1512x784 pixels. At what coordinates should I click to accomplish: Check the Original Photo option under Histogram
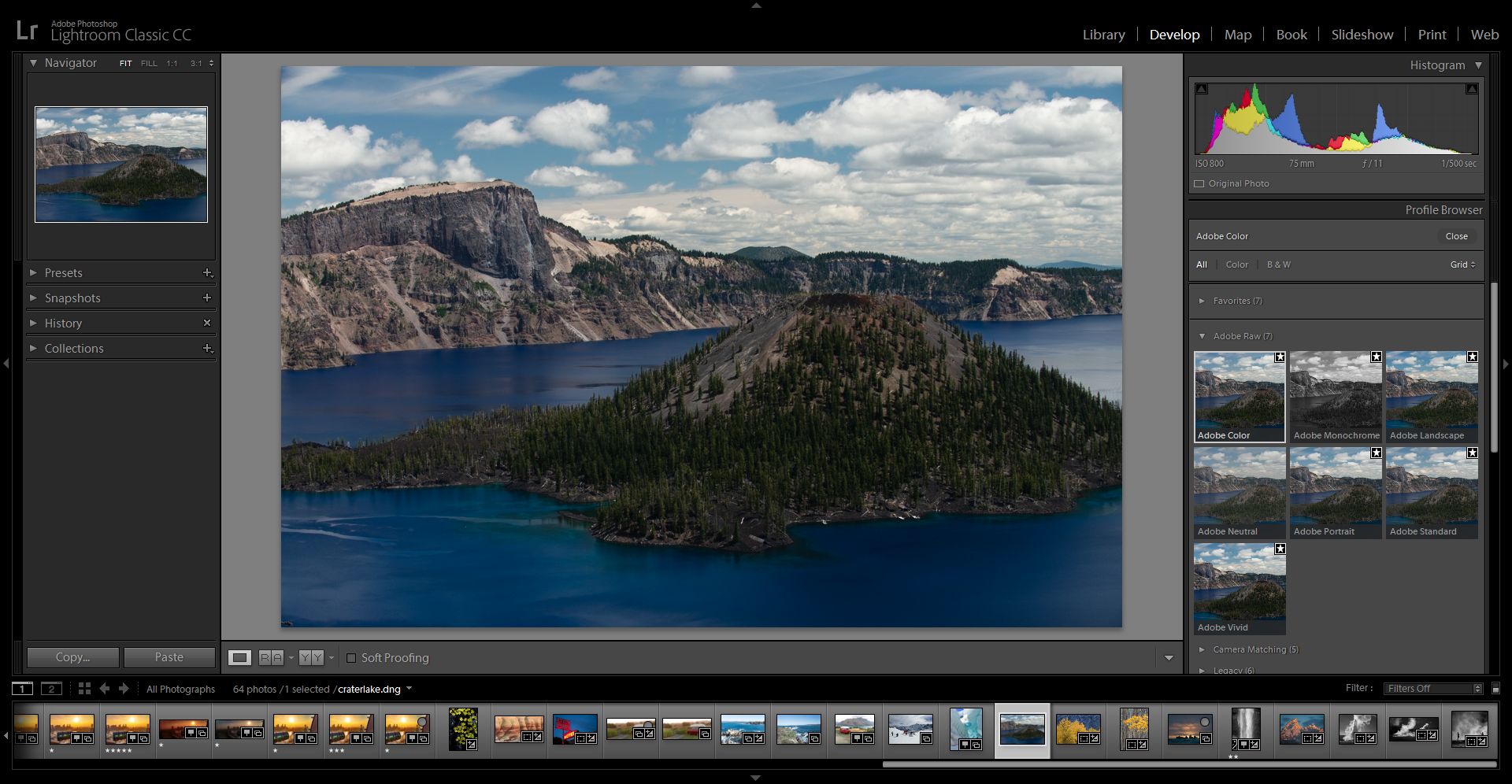[x=1199, y=183]
